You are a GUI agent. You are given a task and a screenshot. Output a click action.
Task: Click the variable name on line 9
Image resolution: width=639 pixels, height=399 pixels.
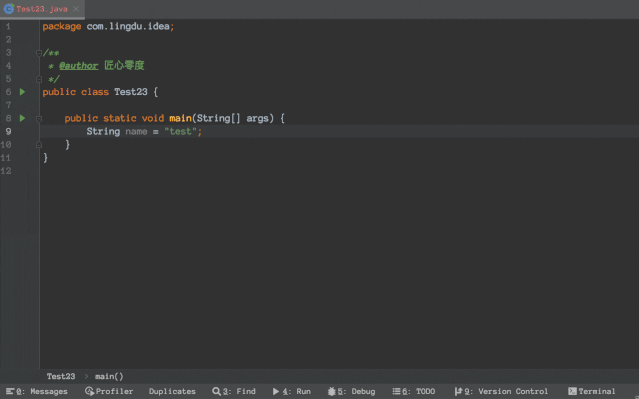(x=136, y=132)
